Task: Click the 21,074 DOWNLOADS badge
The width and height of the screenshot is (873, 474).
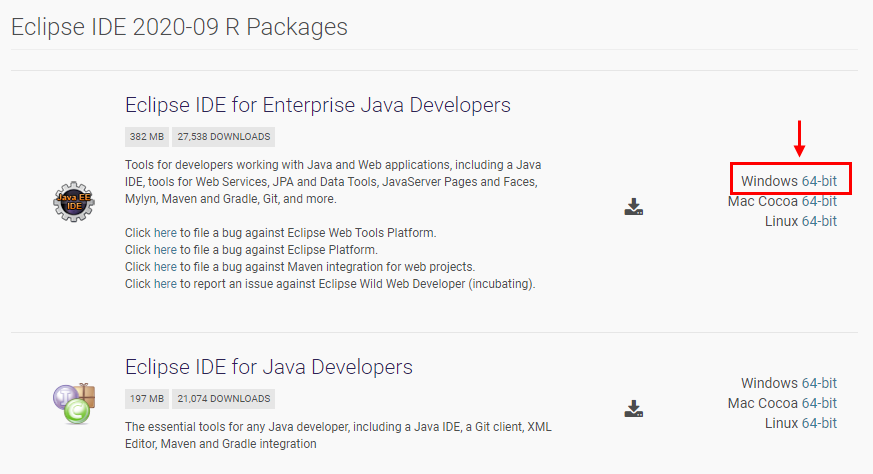Action: [x=223, y=399]
